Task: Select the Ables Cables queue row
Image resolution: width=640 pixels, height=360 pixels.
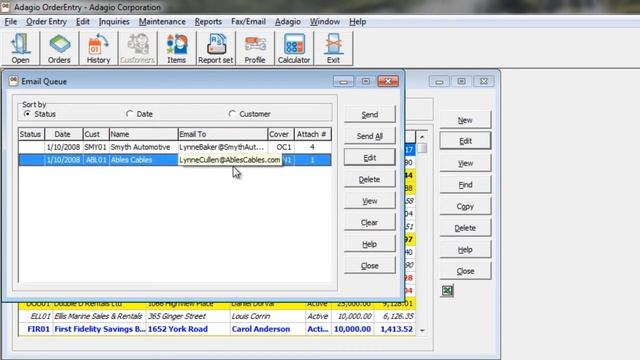Action: (x=175, y=160)
